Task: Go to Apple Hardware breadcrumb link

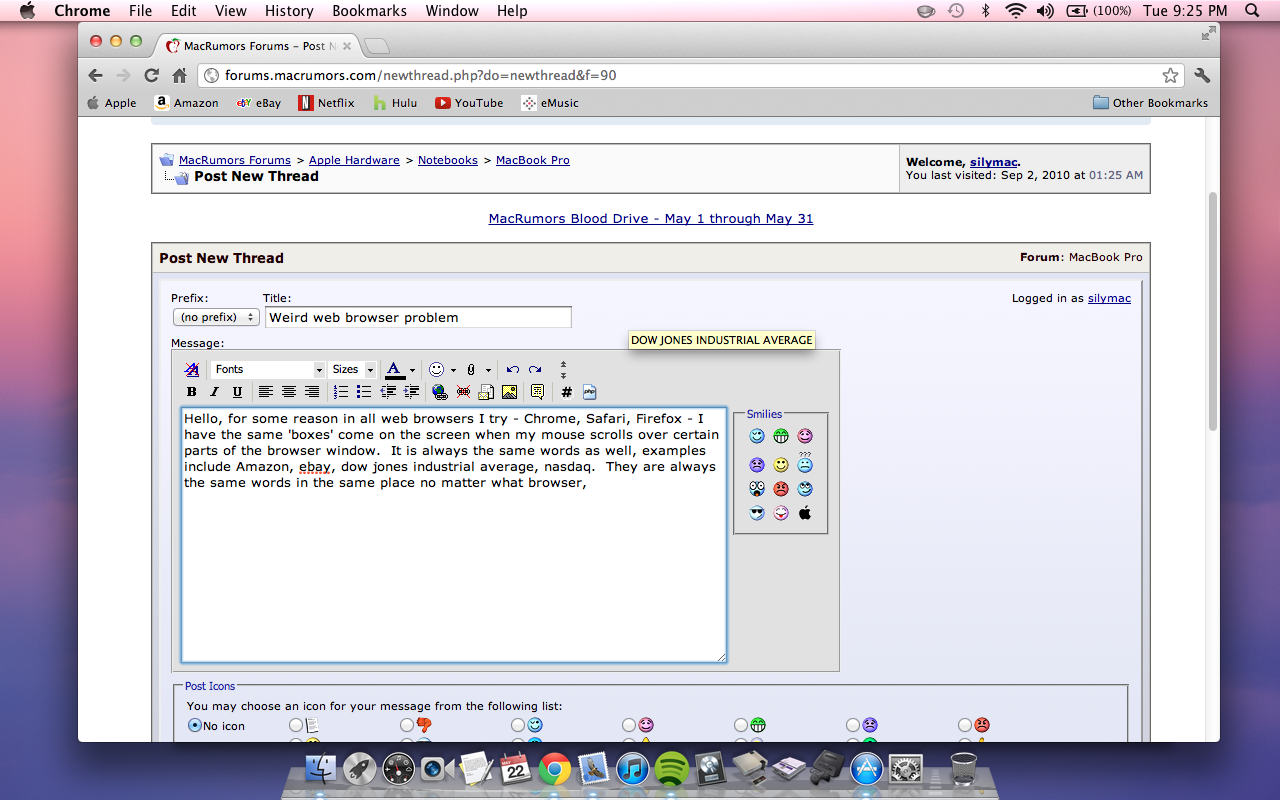Action: [354, 160]
